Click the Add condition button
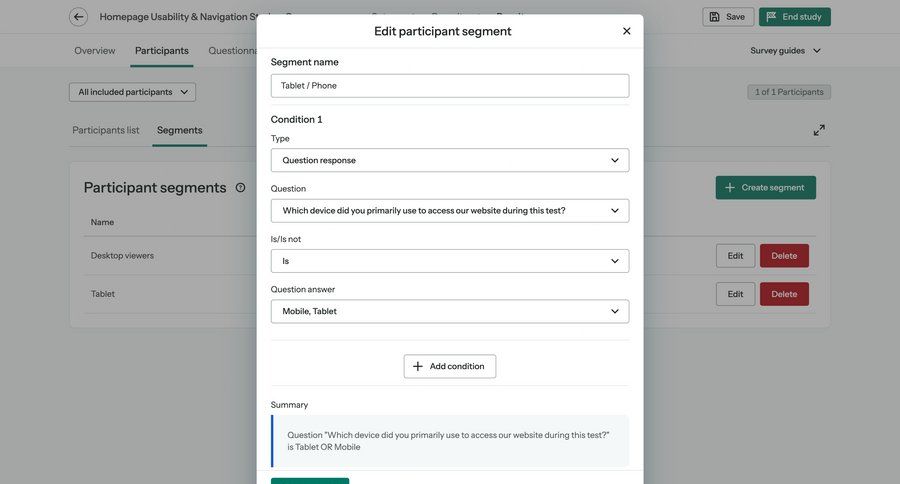 (x=449, y=367)
